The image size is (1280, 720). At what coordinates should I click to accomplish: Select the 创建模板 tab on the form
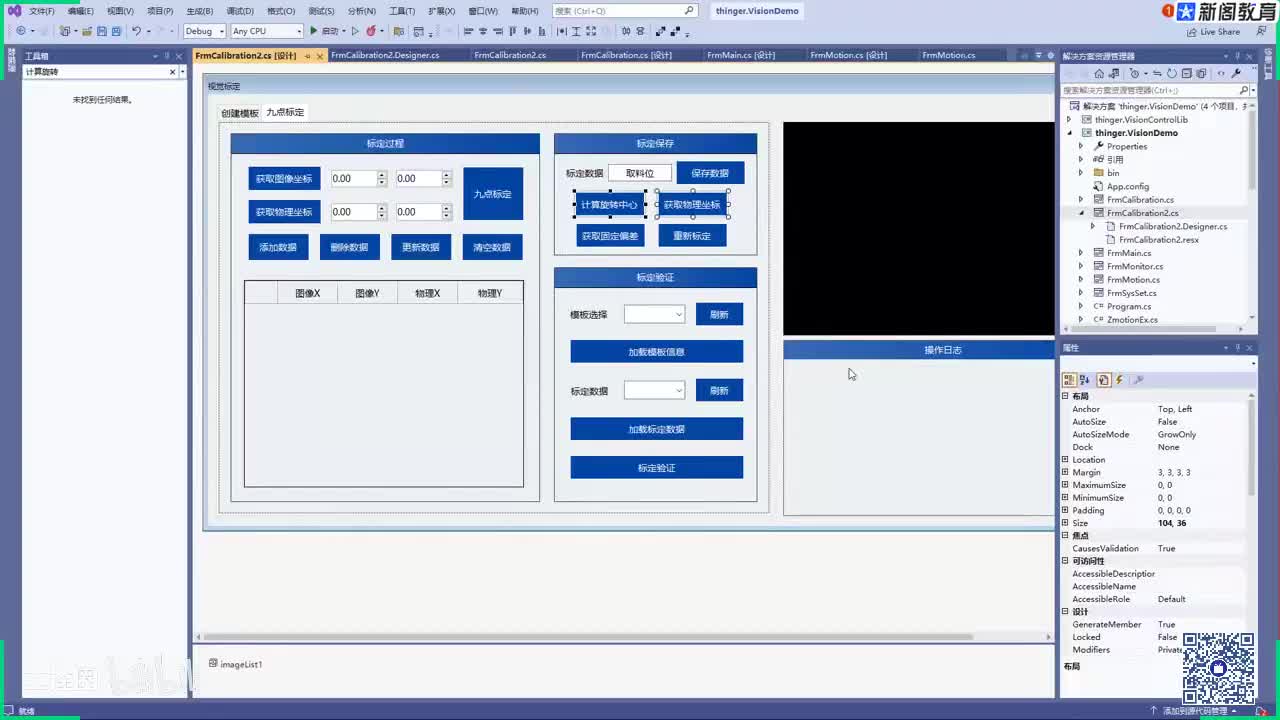240,113
